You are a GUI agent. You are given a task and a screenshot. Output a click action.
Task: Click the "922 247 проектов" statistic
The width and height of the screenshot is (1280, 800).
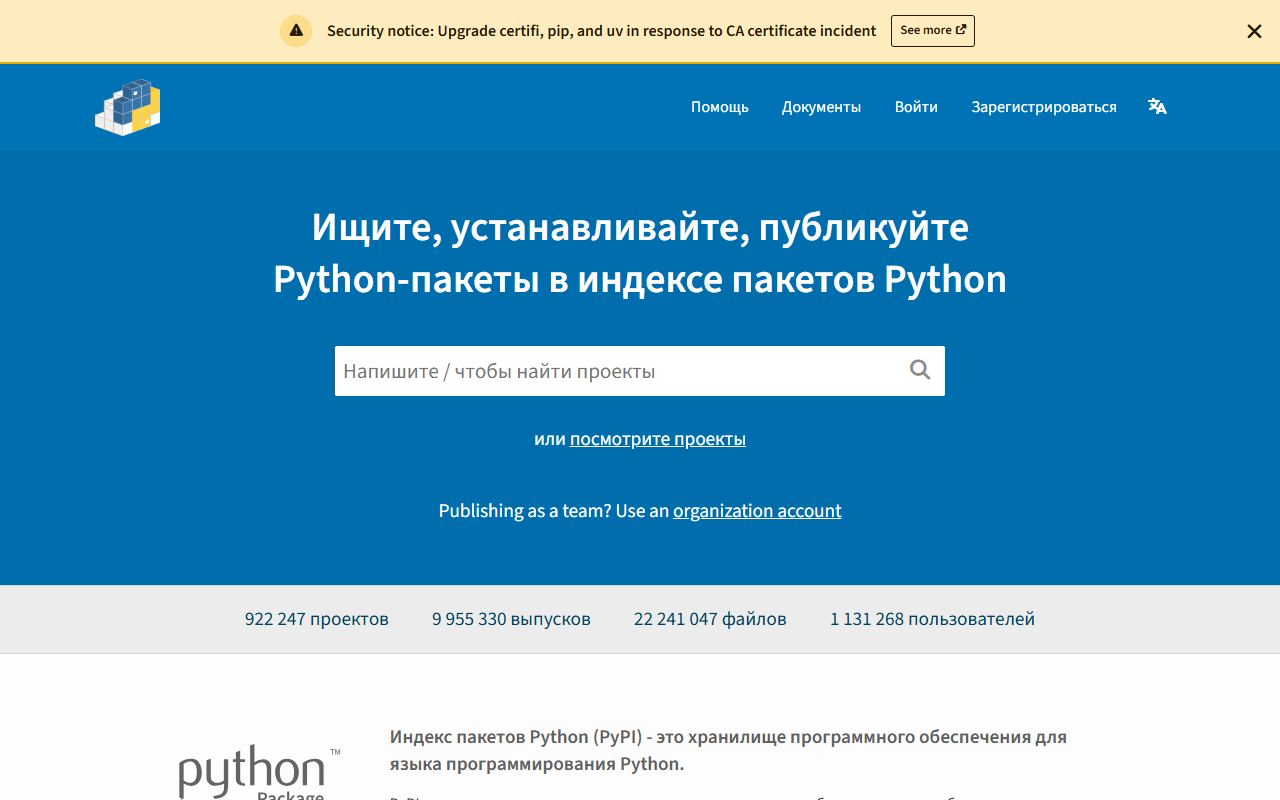pyautogui.click(x=317, y=619)
